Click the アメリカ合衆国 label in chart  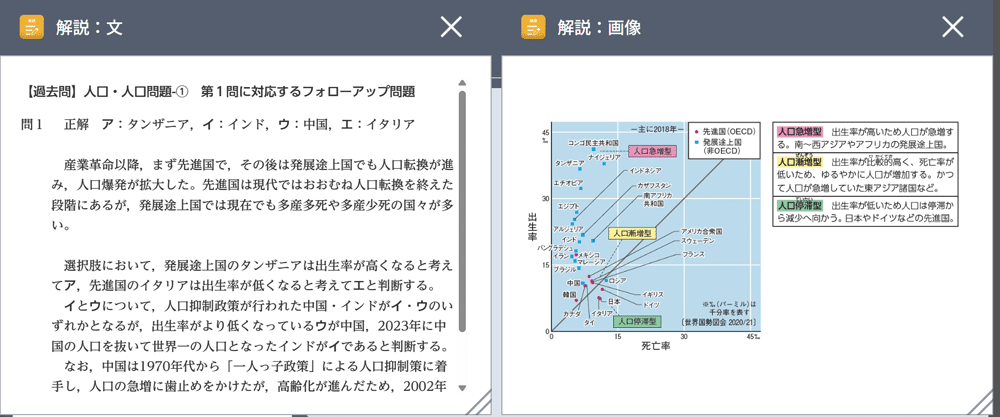[702, 231]
